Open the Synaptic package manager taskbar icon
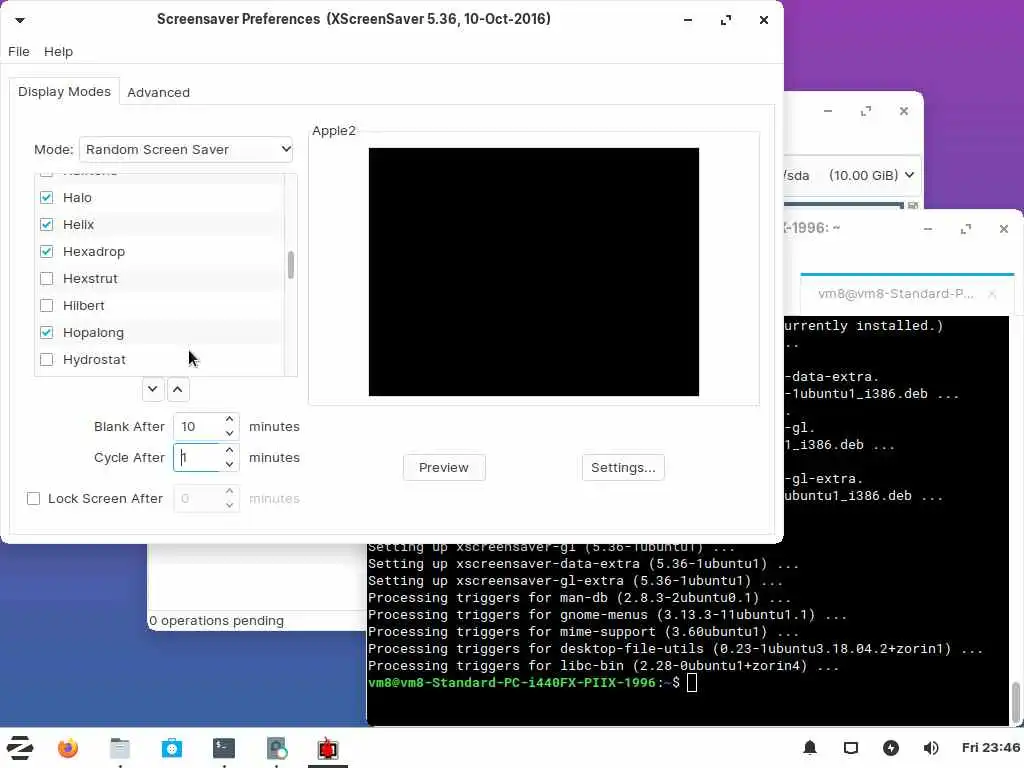 pos(276,748)
